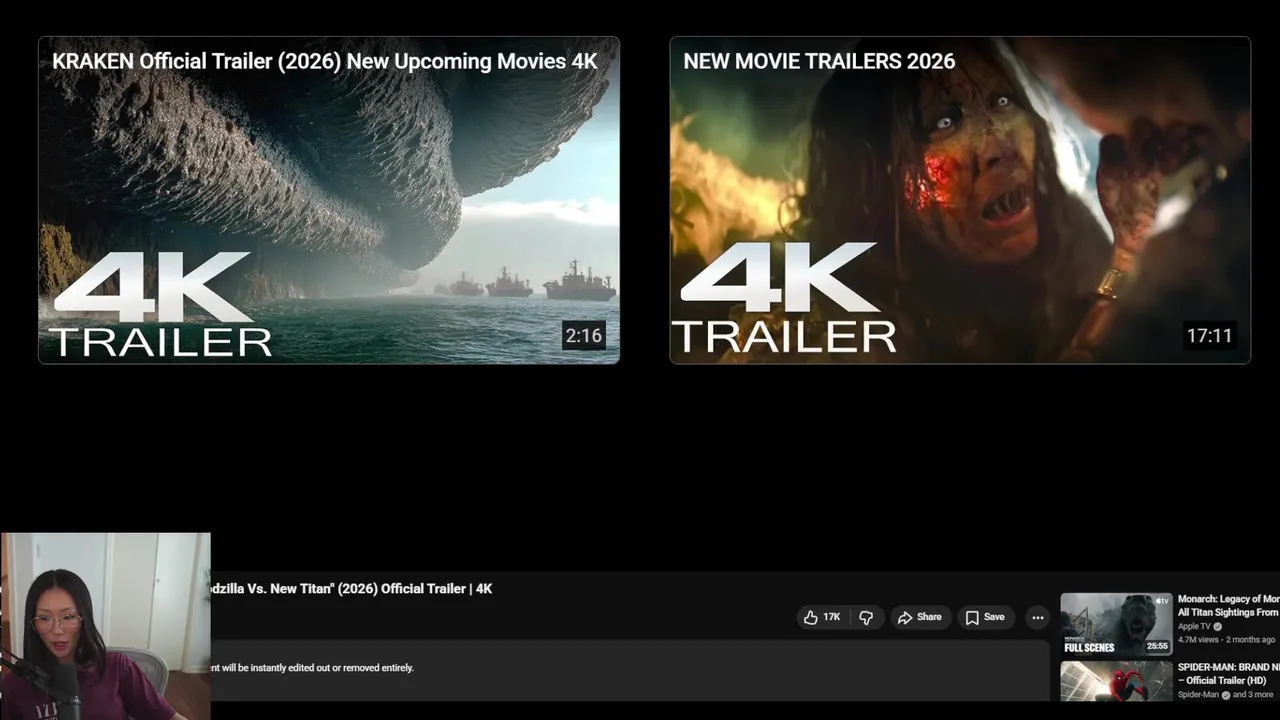
Task: Expand the description box reading 'instantly edited out or removed entirely'
Action: pyautogui.click(x=628, y=668)
